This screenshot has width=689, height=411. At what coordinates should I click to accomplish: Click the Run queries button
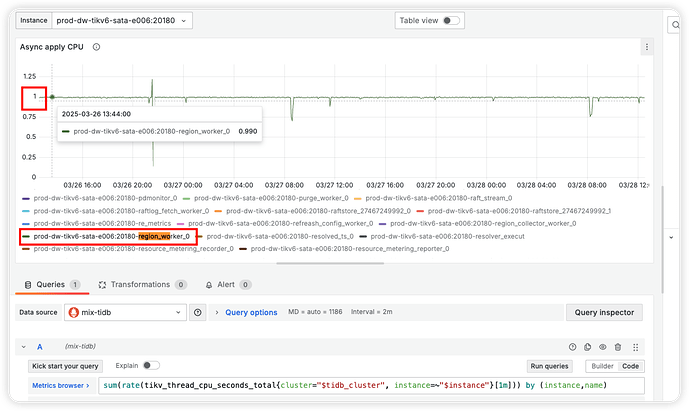pyautogui.click(x=550, y=366)
